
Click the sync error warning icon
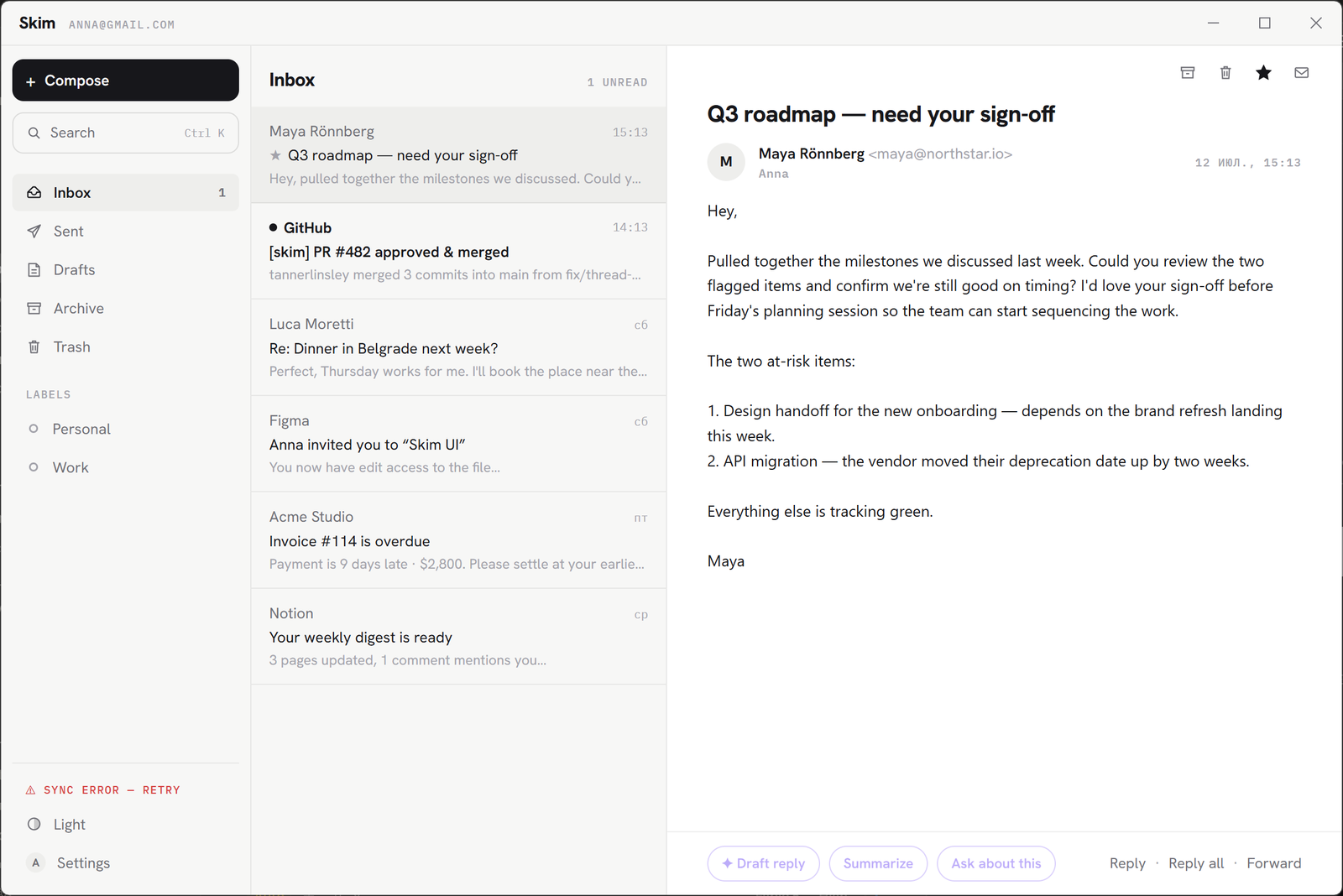pos(31,790)
